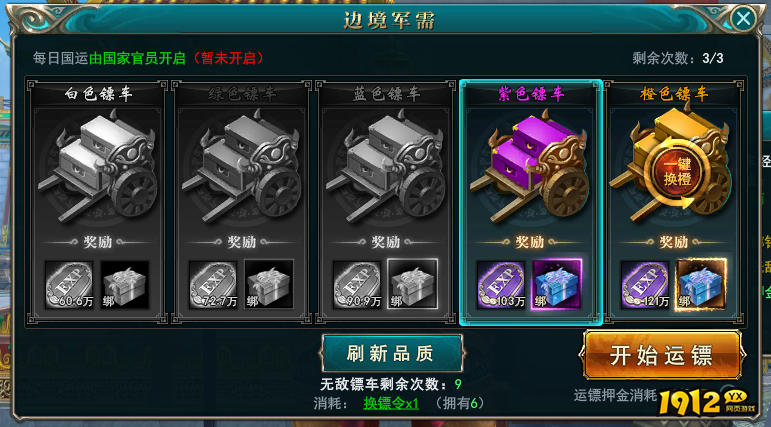This screenshot has height=427, width=771.
Task: Inspect the orange cart gift box reward
Action: point(701,285)
